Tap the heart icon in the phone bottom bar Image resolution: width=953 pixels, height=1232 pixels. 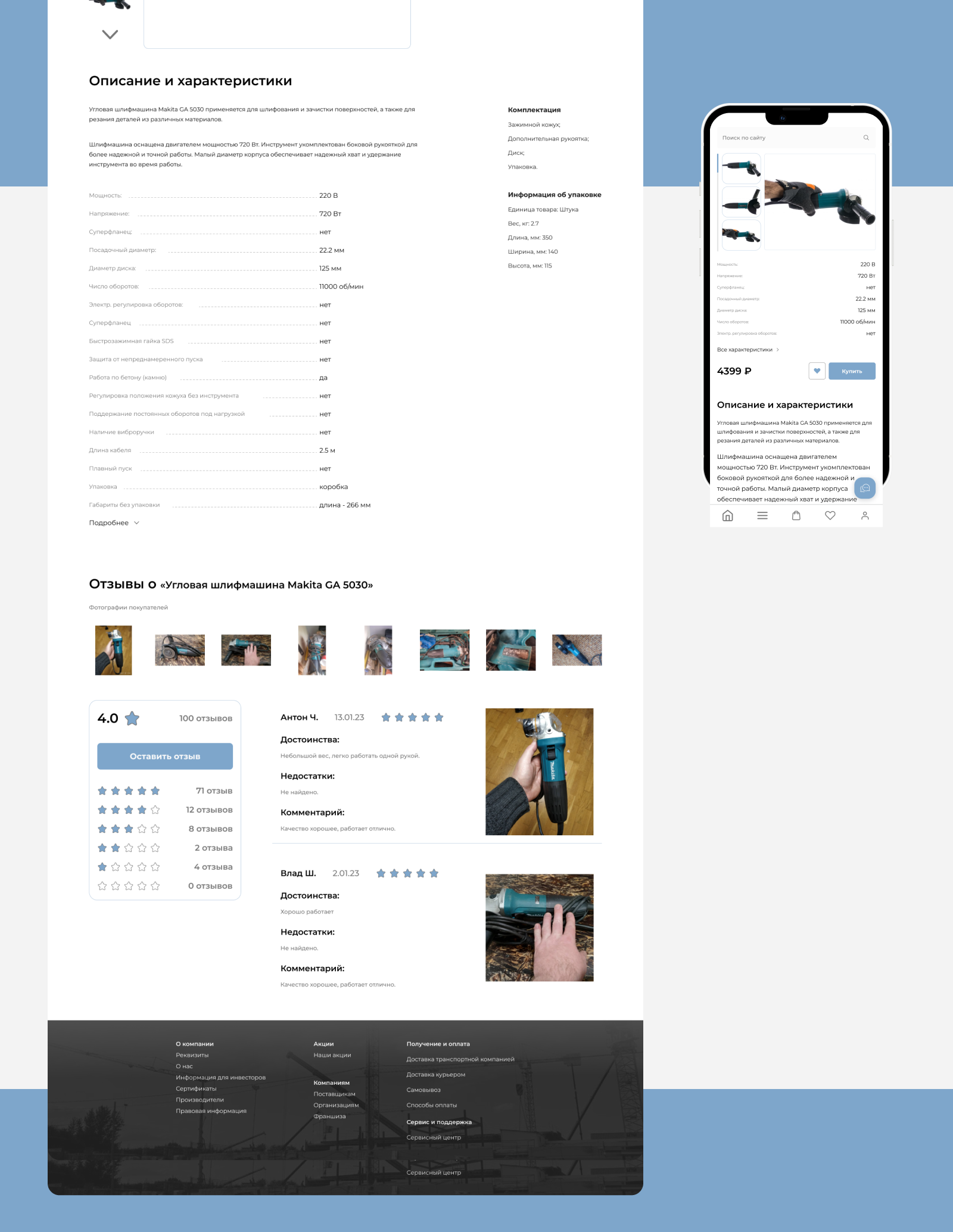pyautogui.click(x=830, y=516)
